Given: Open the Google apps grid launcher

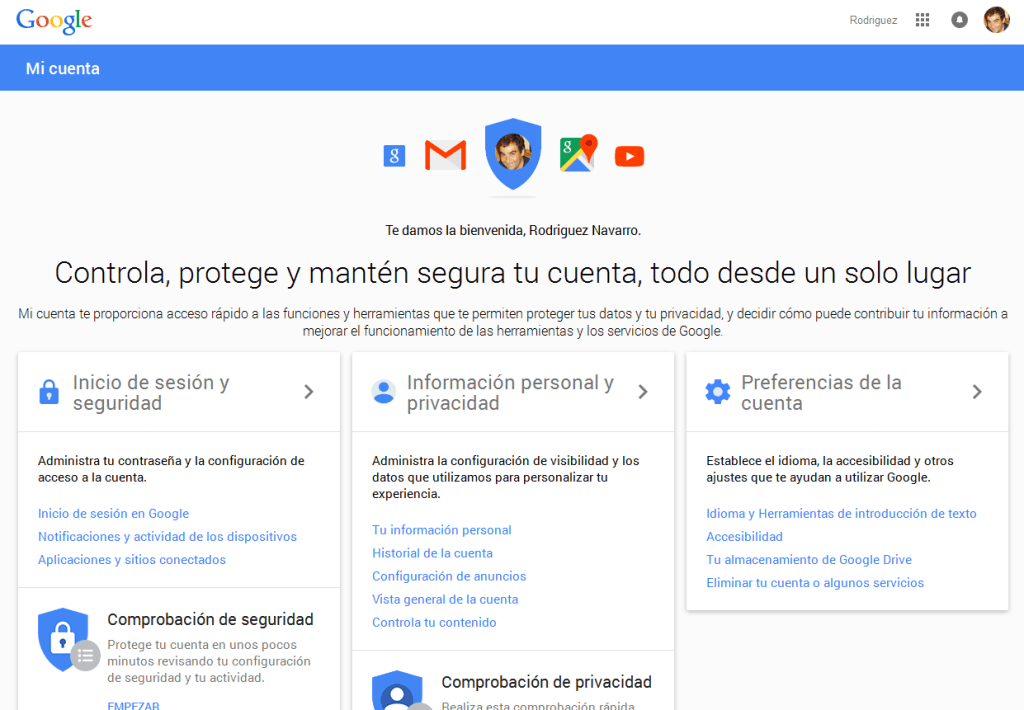Looking at the screenshot, I should coord(922,19).
